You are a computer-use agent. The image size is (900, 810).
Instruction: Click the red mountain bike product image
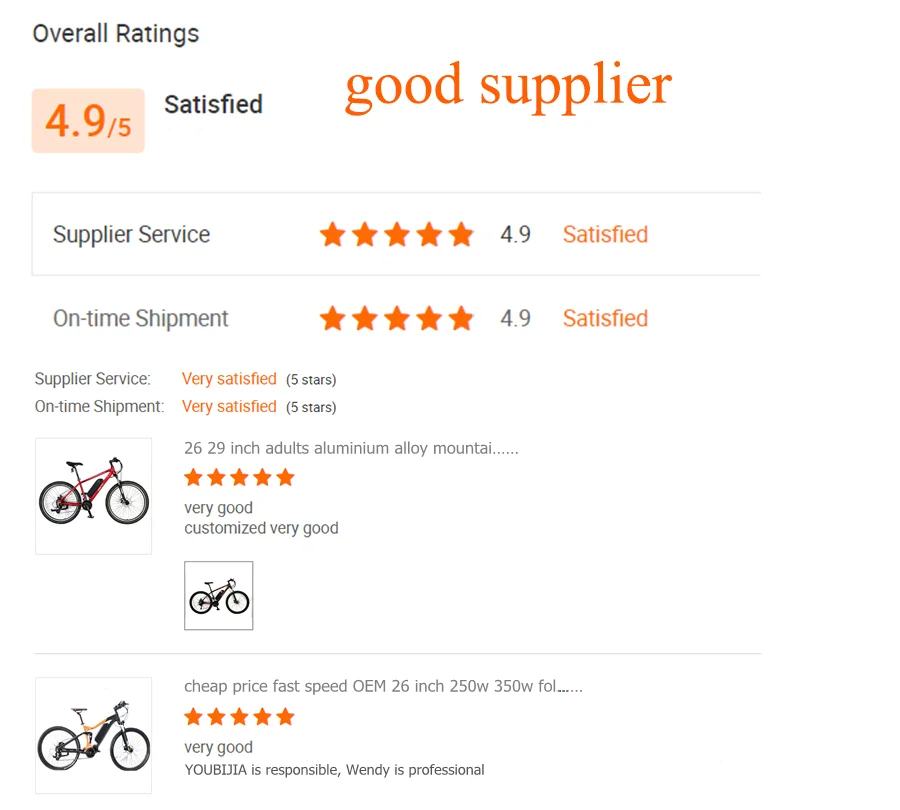pos(93,496)
